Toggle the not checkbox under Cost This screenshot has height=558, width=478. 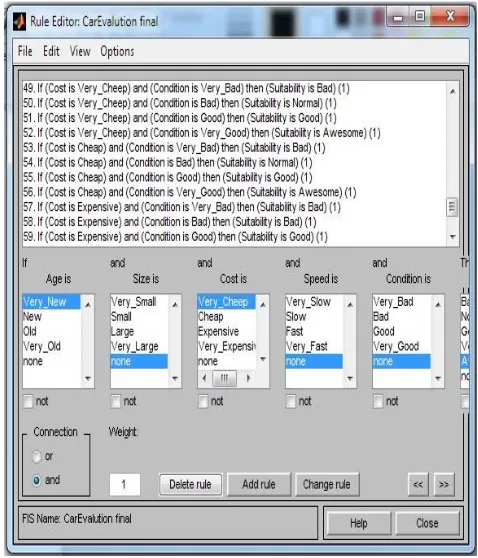point(203,402)
